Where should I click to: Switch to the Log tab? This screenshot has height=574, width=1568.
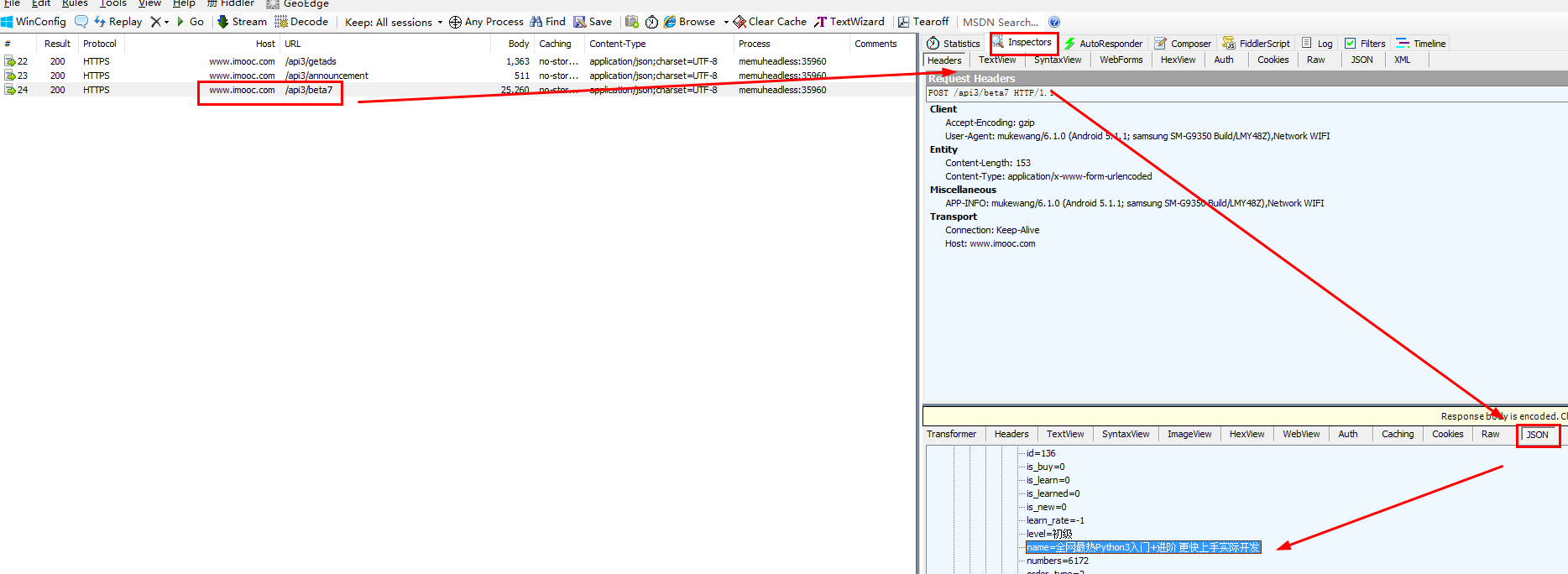coord(1317,44)
